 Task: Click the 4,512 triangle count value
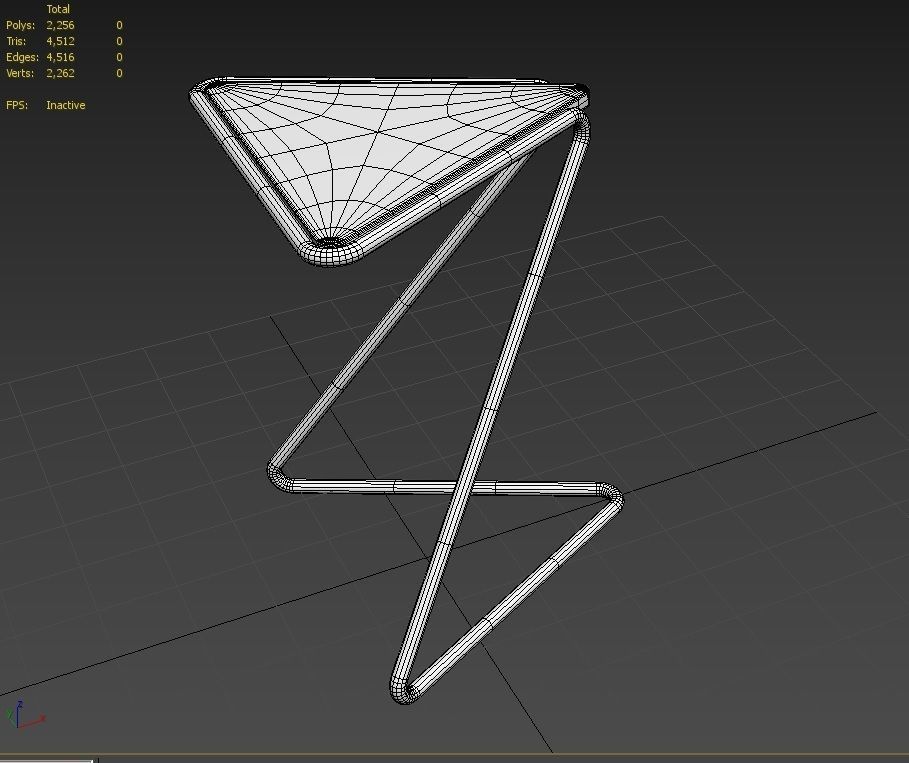[x=60, y=41]
